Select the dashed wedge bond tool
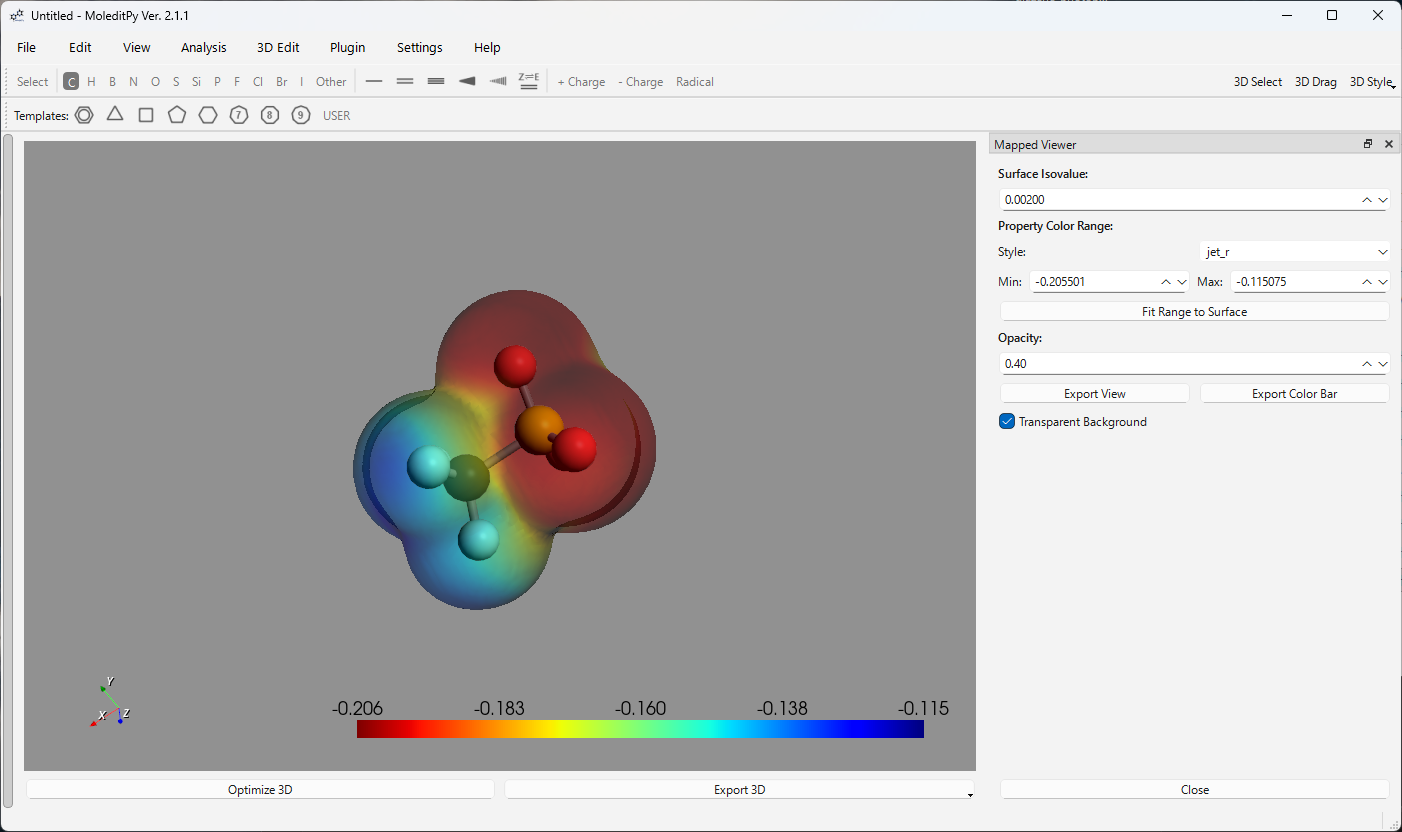The width and height of the screenshot is (1402, 832). coord(498,81)
